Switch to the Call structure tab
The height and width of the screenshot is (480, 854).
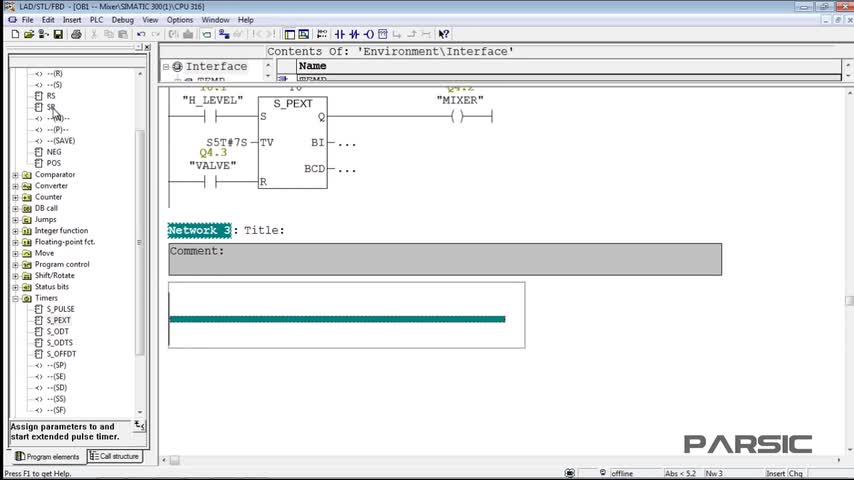(x=114, y=456)
